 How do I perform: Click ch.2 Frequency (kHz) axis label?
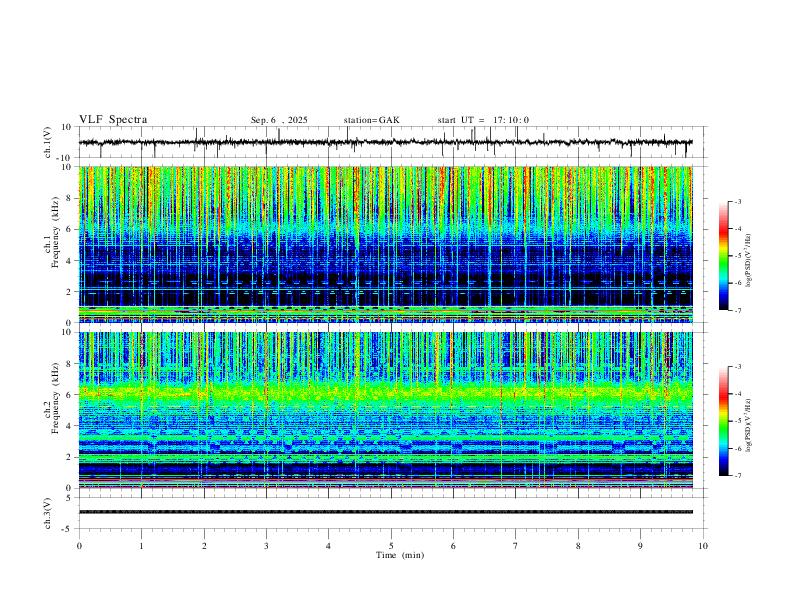pyautogui.click(x=52, y=398)
